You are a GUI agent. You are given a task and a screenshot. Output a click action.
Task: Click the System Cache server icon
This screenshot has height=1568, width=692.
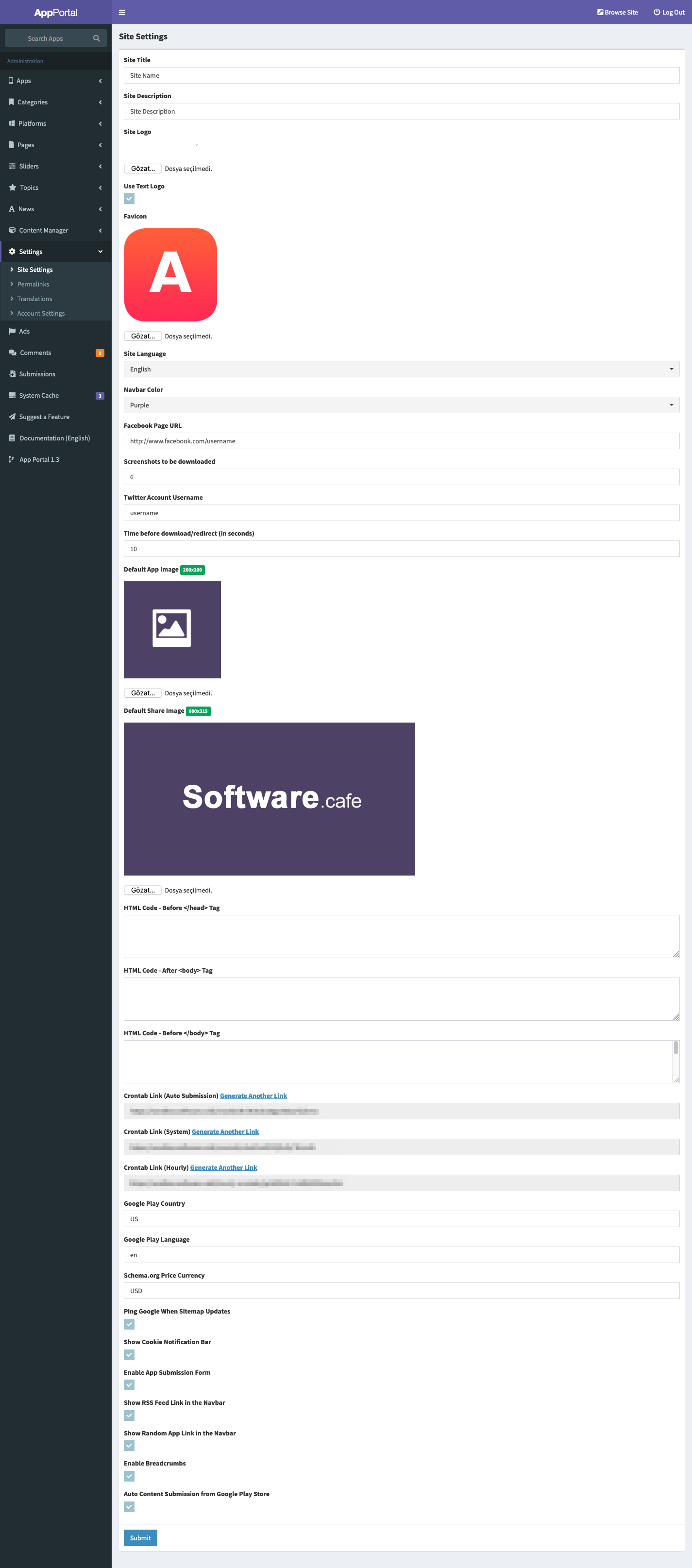(x=12, y=396)
